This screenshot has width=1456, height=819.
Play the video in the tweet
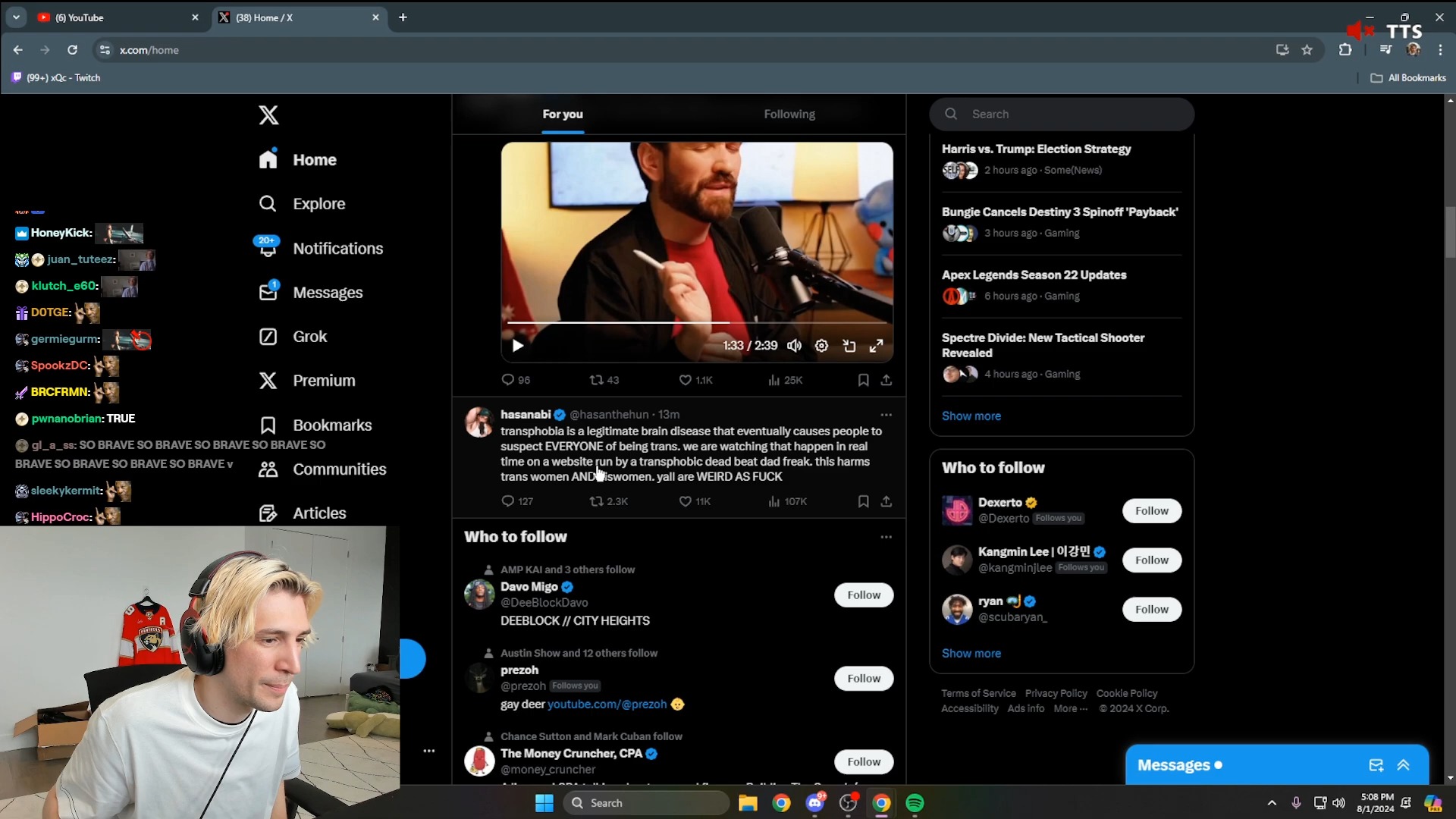click(518, 346)
